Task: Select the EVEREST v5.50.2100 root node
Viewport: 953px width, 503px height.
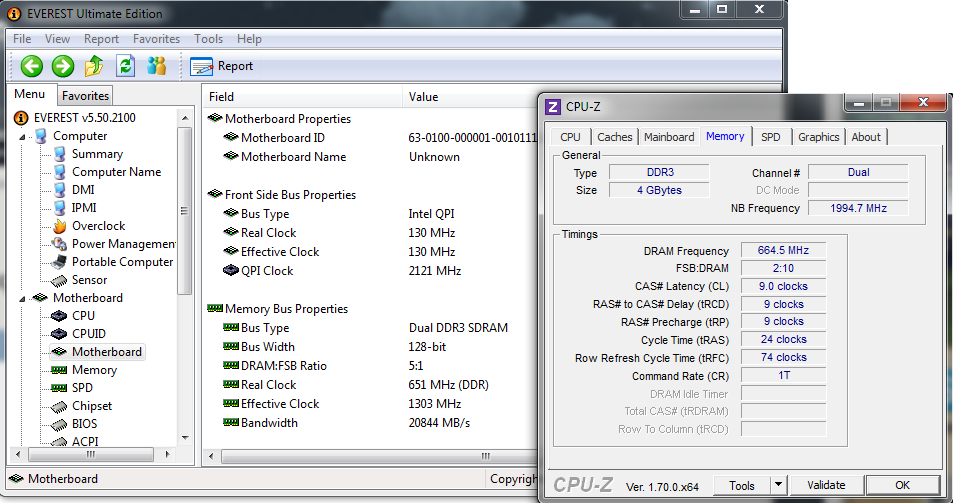Action: 84,118
